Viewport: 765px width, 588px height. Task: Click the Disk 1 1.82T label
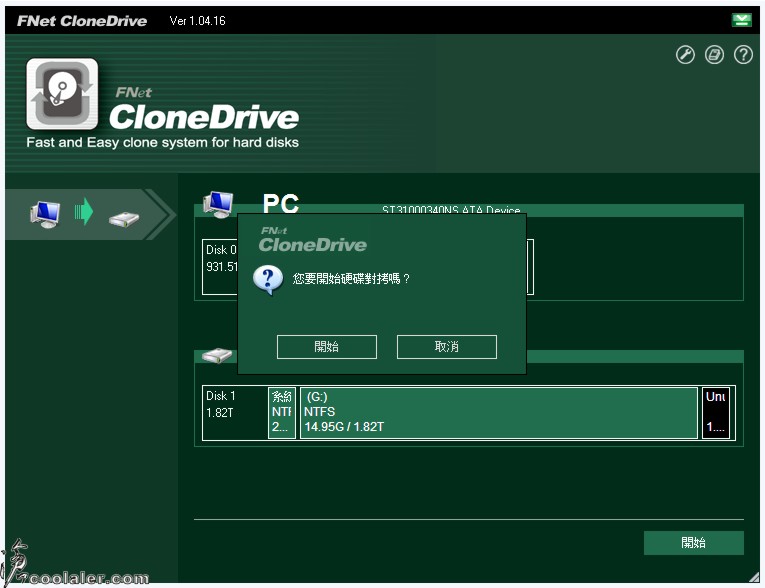pos(221,404)
